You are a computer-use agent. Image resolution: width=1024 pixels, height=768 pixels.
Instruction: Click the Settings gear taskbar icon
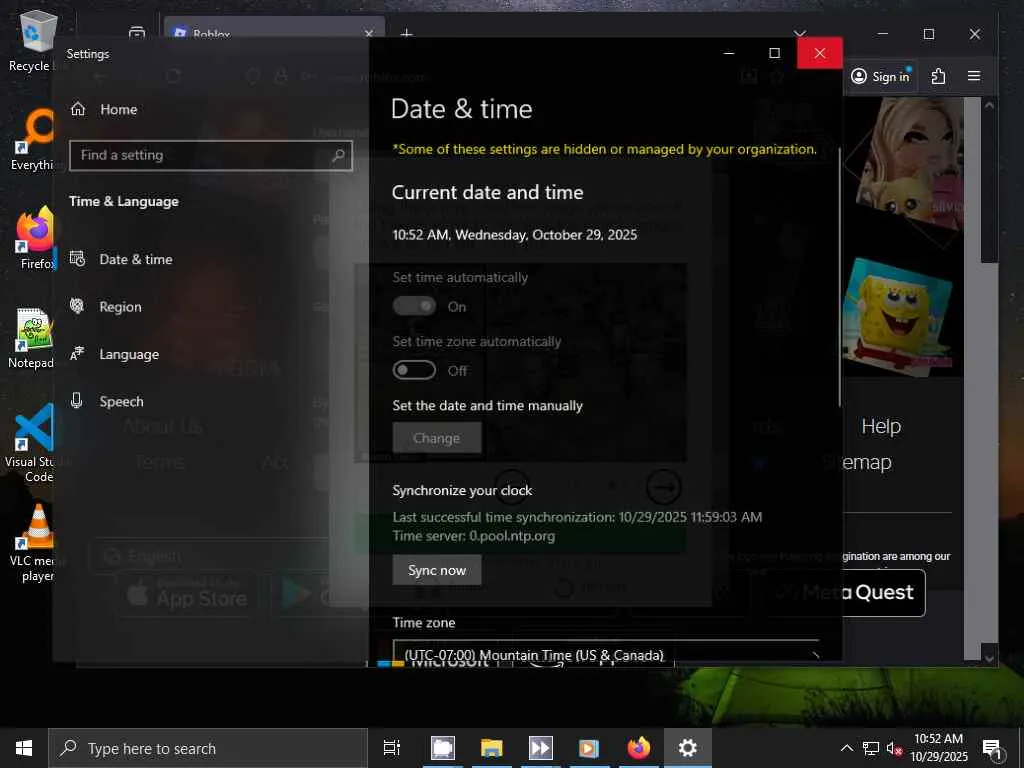pos(687,748)
